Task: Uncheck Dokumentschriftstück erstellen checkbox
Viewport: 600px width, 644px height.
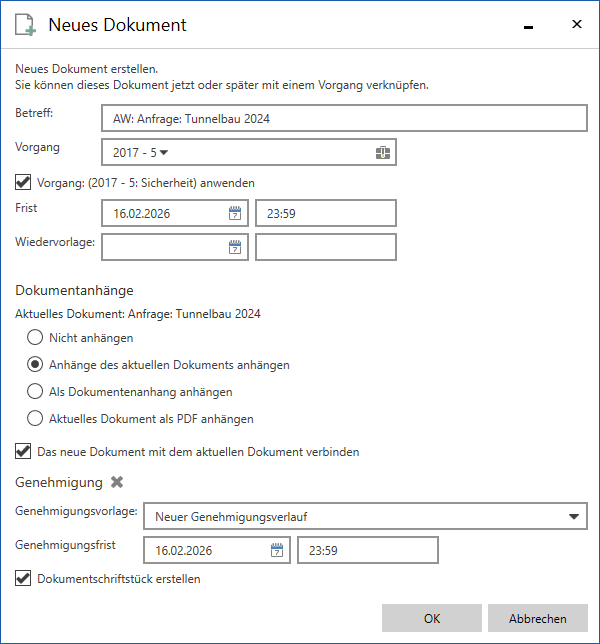Action: (23, 578)
